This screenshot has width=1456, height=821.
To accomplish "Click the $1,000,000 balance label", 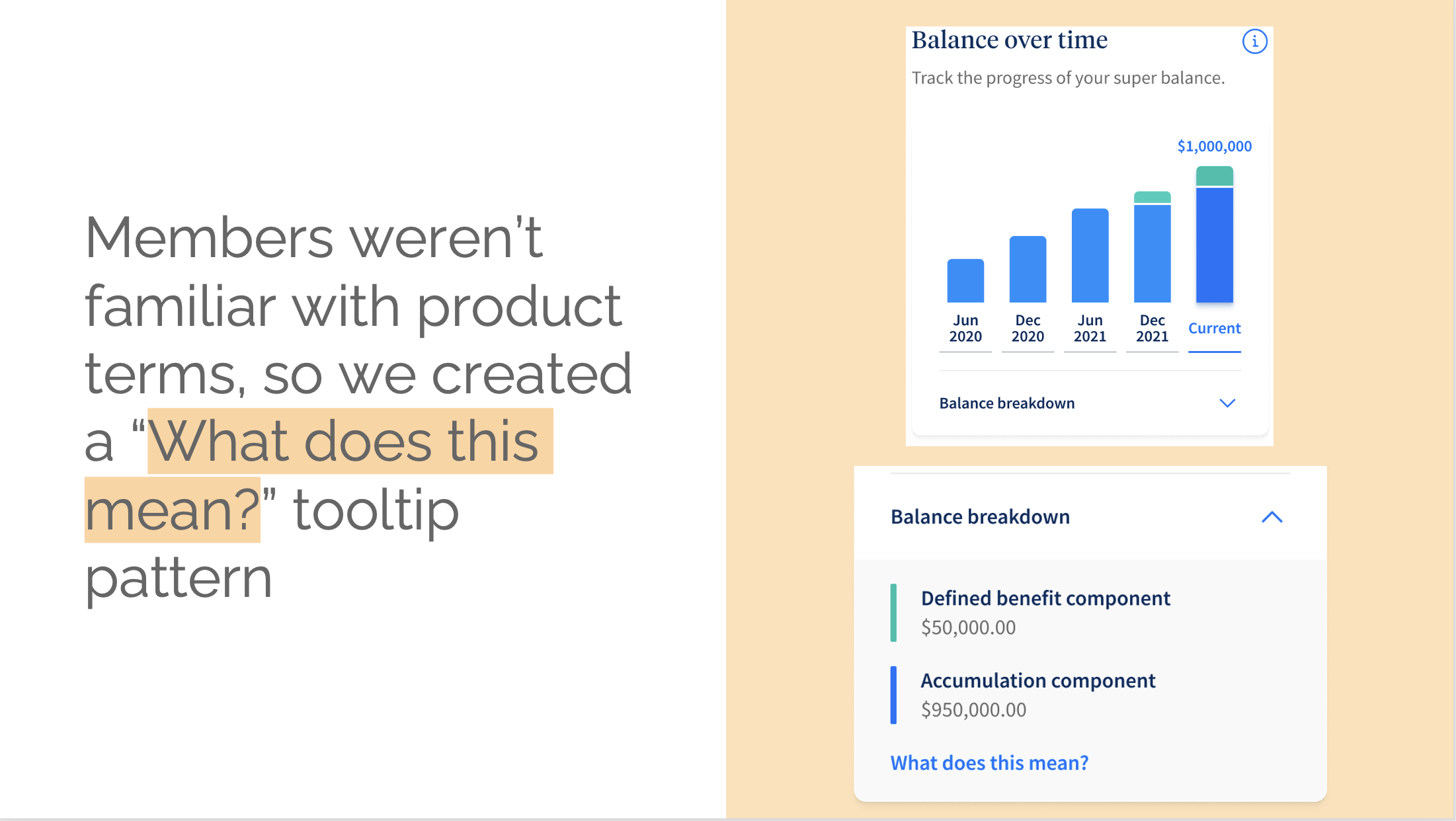I will [x=1214, y=146].
